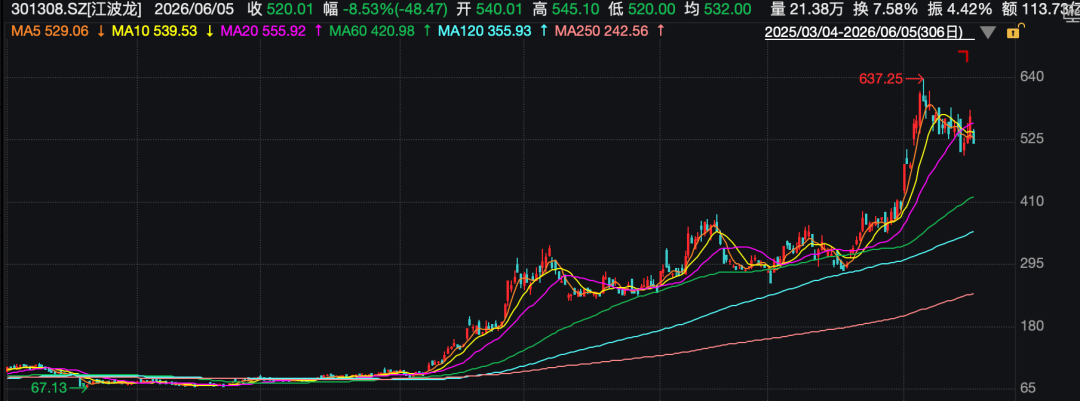
Task: Click the 67.13 low price arrow marker
Action: coord(60,388)
